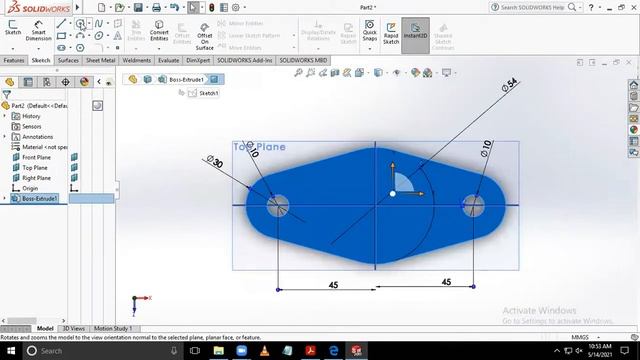
Task: Click Offset On Surface tool
Action: [x=204, y=36]
